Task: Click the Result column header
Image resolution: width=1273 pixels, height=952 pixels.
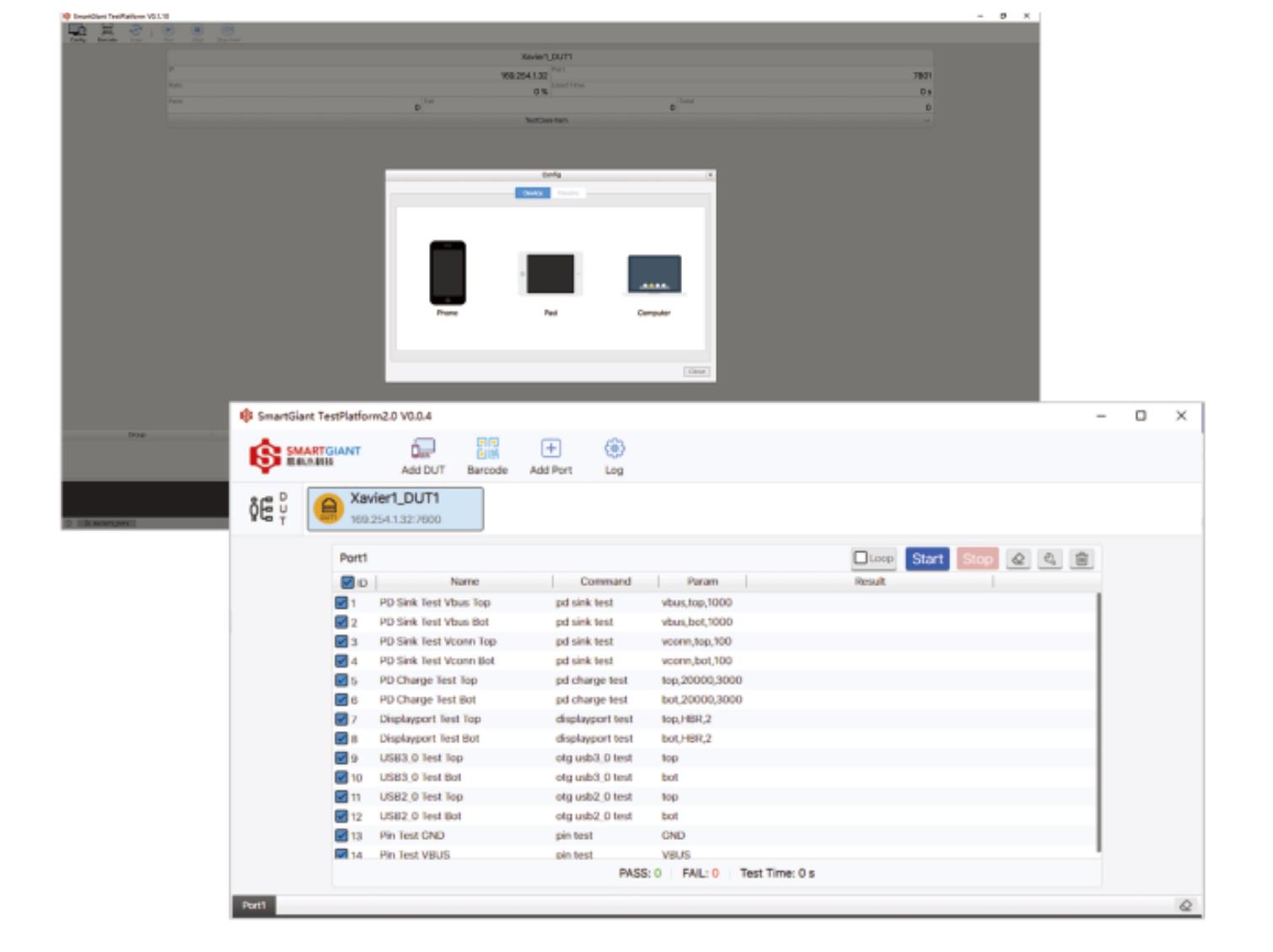Action: point(870,582)
